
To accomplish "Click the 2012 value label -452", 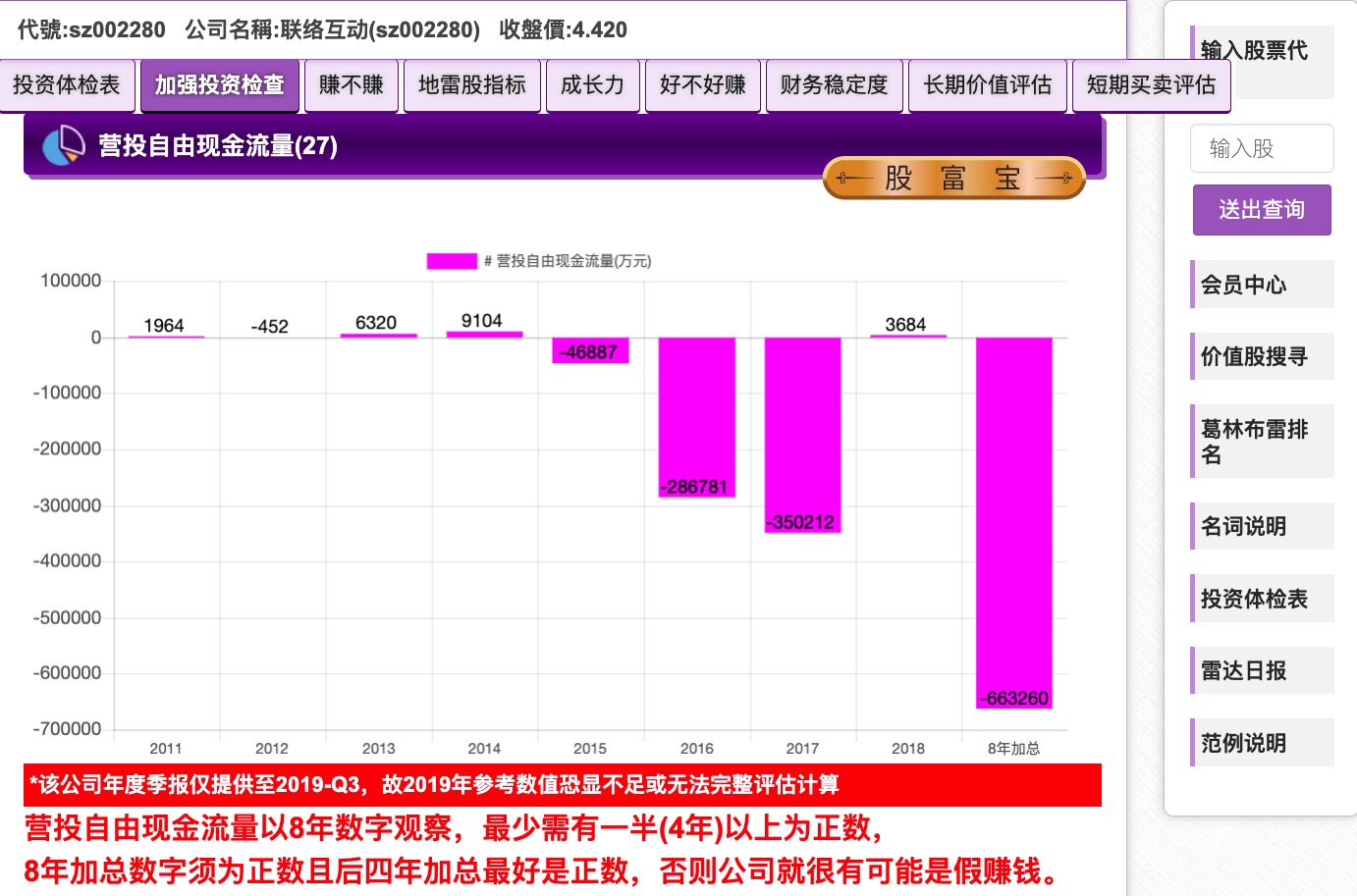I will click(270, 327).
